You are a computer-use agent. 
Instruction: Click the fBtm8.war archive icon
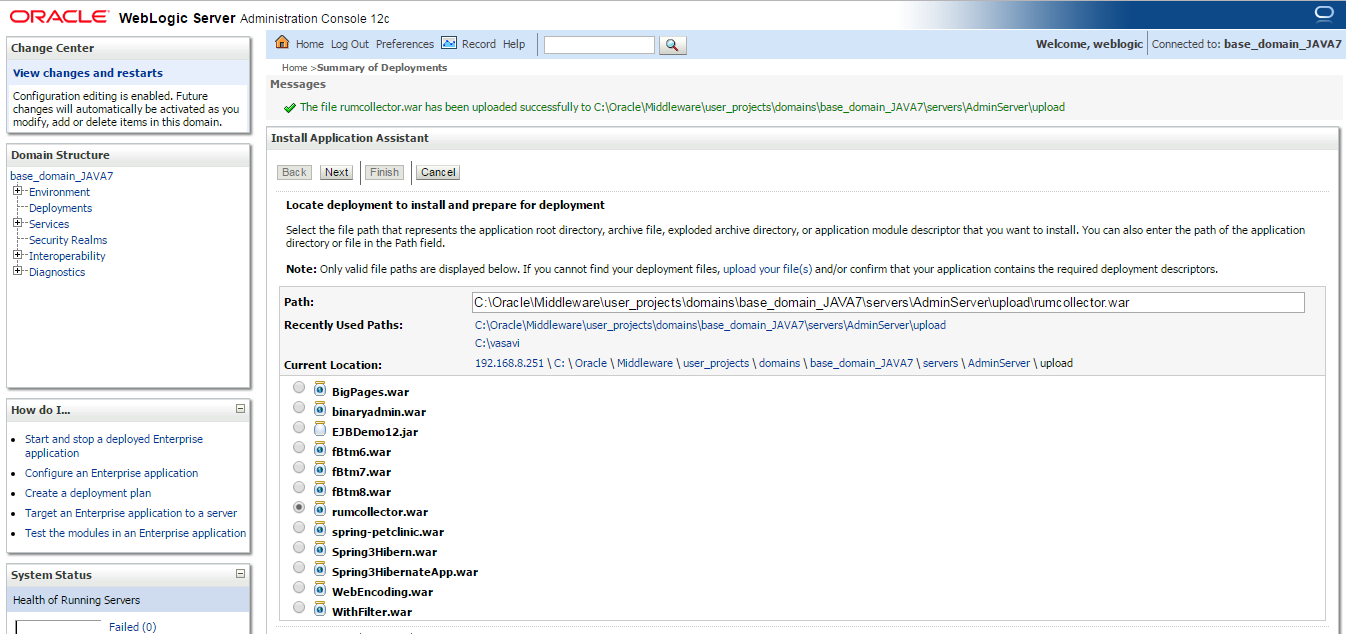320,490
